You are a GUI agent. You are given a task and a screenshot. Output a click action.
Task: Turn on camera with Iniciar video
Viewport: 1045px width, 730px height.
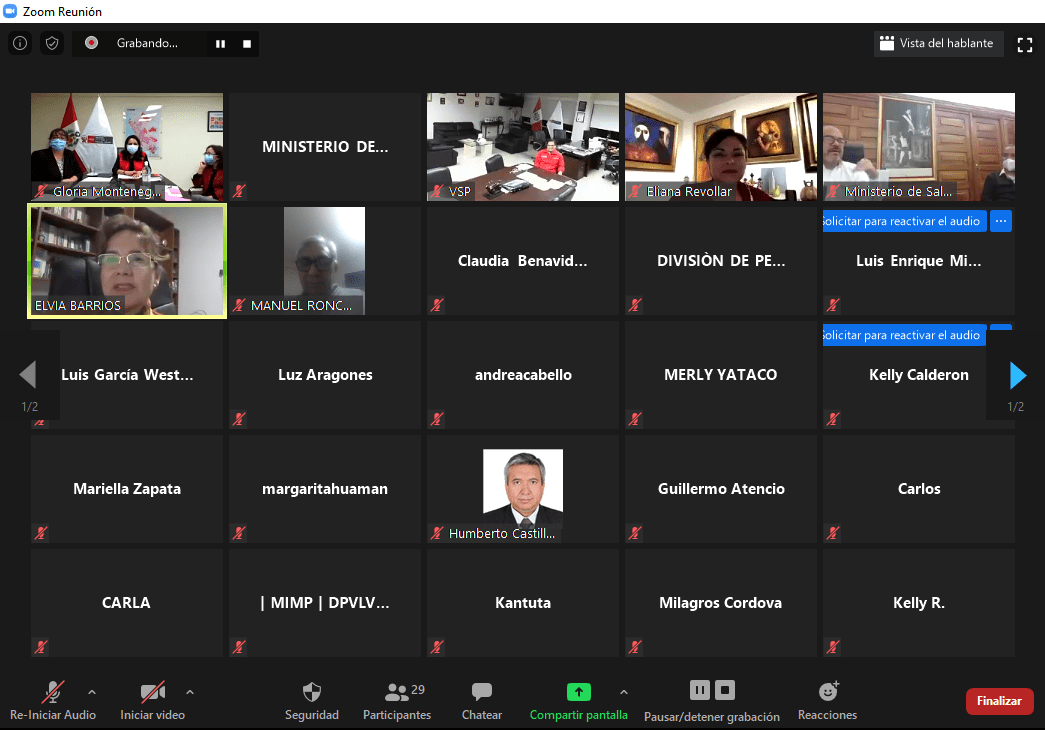[152, 700]
